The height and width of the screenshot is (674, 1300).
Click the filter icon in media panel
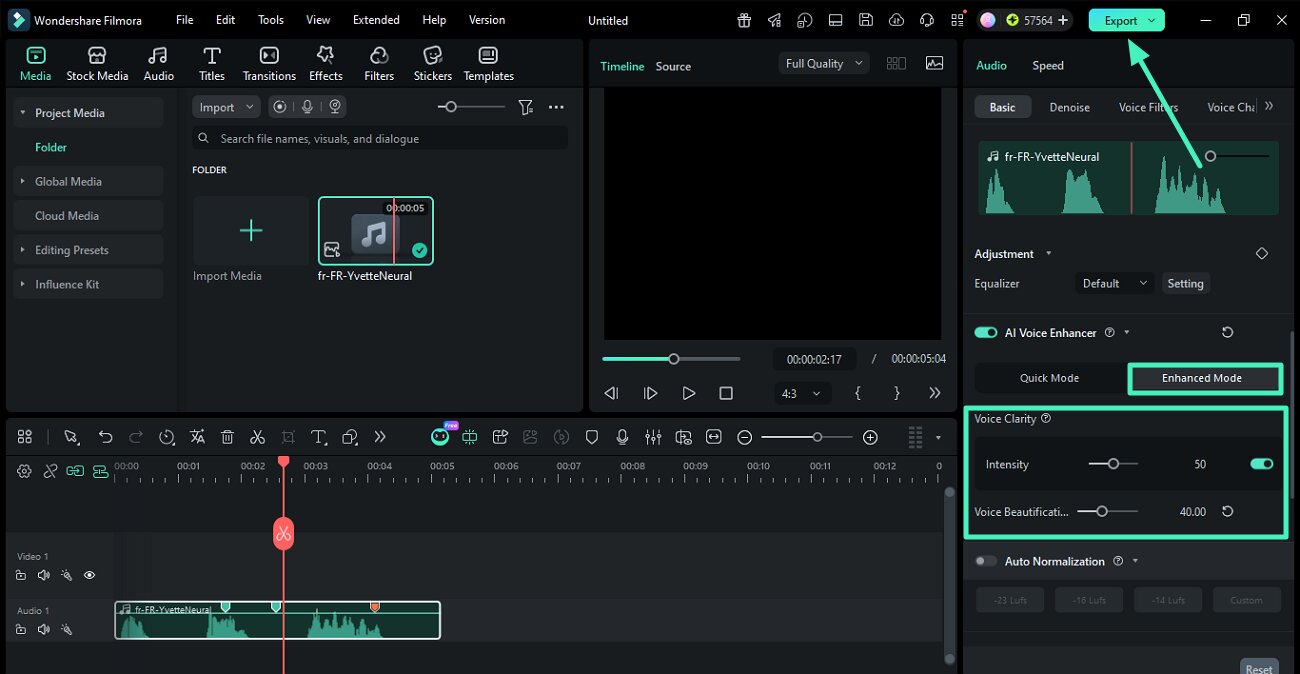click(526, 107)
